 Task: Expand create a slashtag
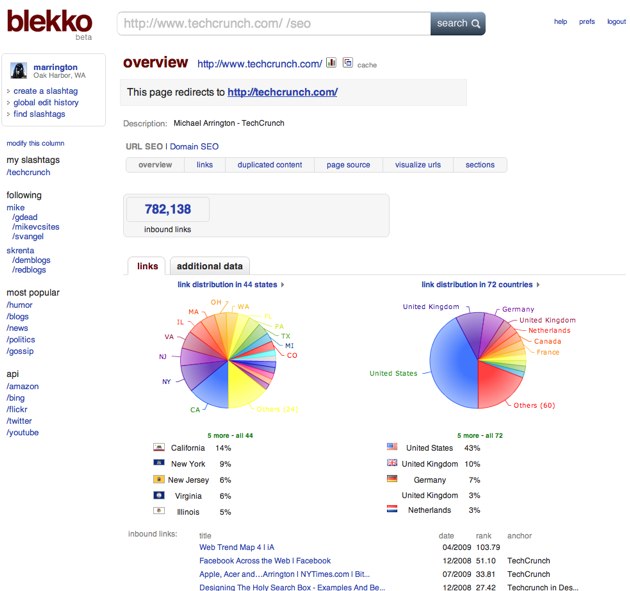pos(45,91)
